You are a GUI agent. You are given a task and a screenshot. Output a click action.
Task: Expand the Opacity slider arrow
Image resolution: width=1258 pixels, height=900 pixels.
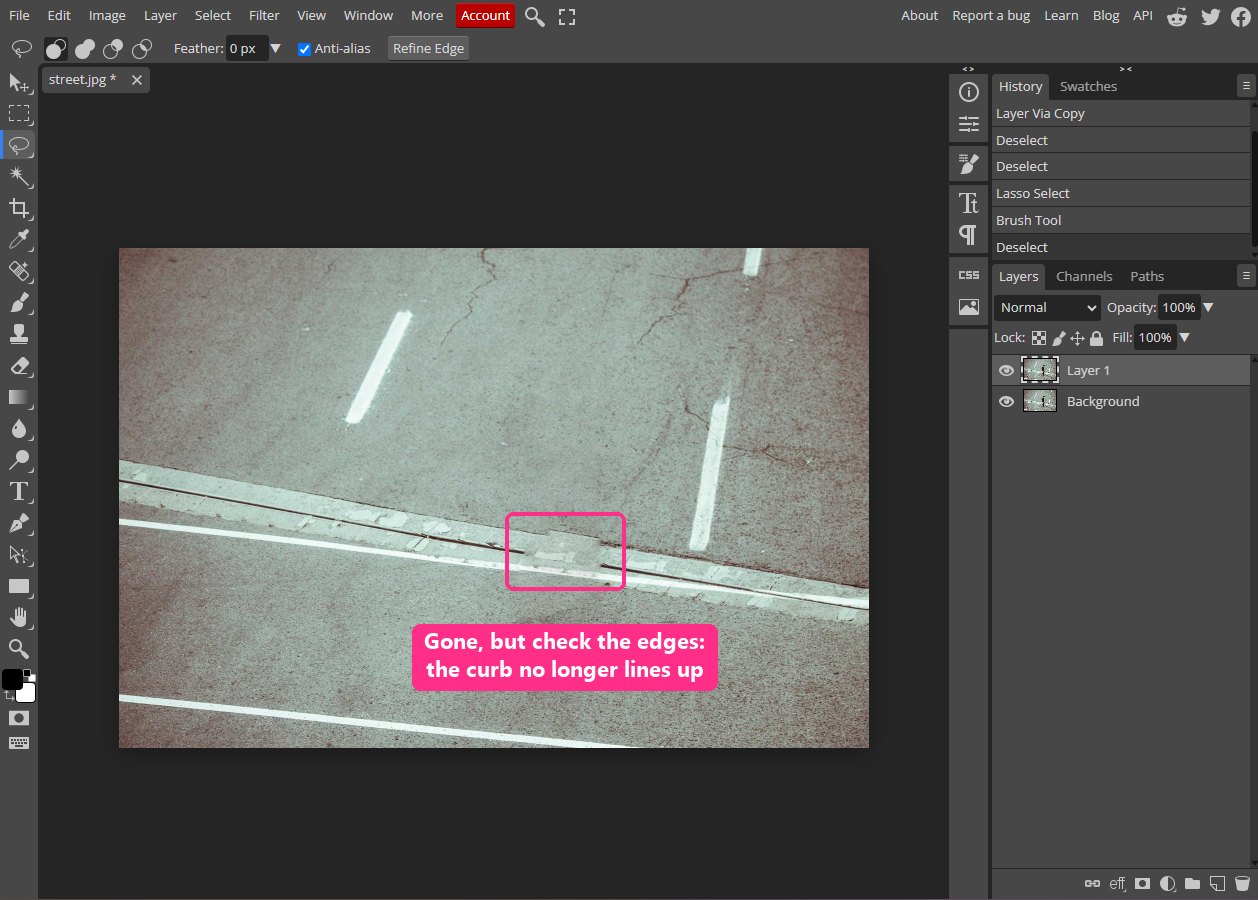click(x=1208, y=308)
